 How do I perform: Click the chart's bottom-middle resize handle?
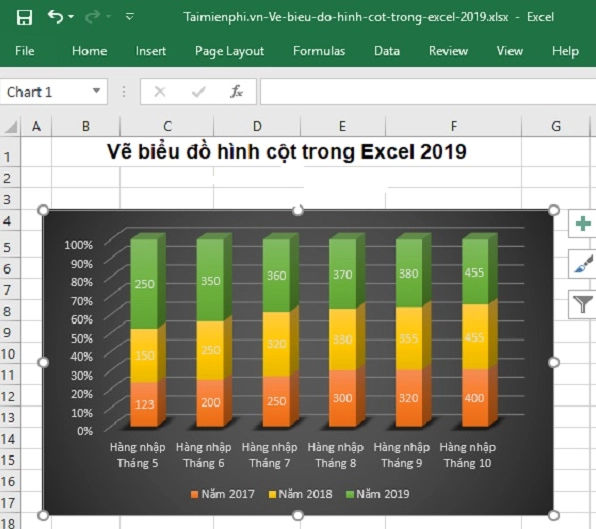click(x=298, y=515)
